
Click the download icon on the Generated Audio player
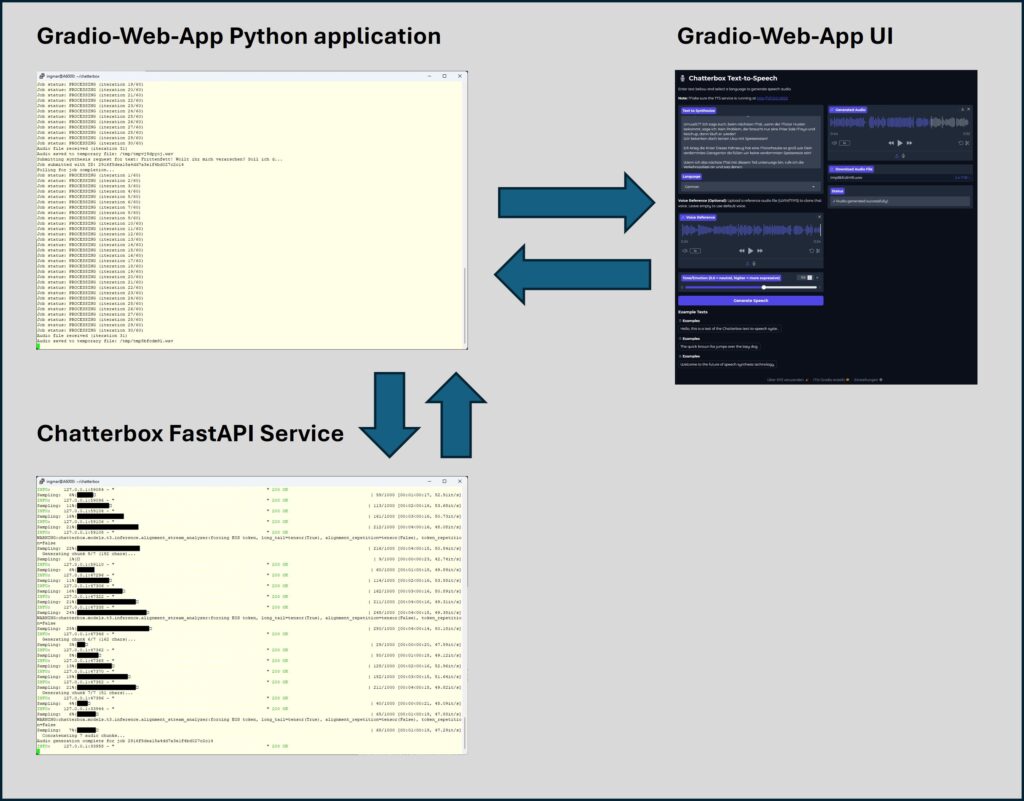962,109
